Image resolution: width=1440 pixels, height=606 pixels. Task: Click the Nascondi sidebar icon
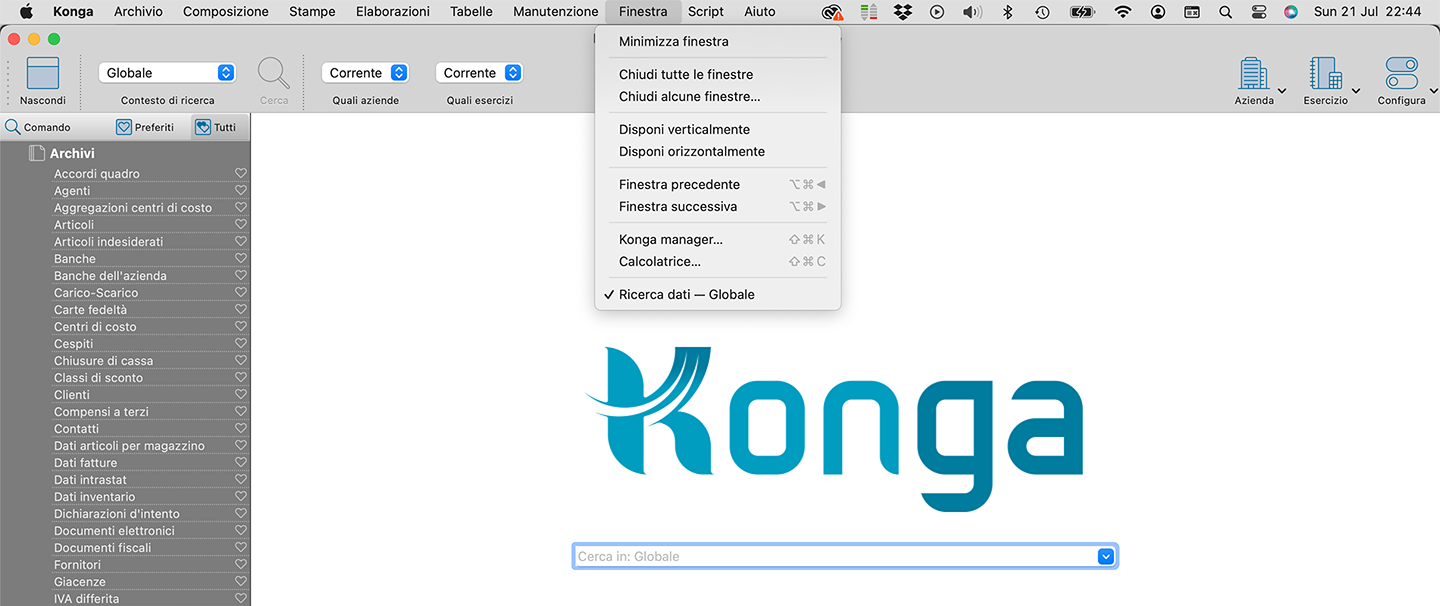(42, 74)
